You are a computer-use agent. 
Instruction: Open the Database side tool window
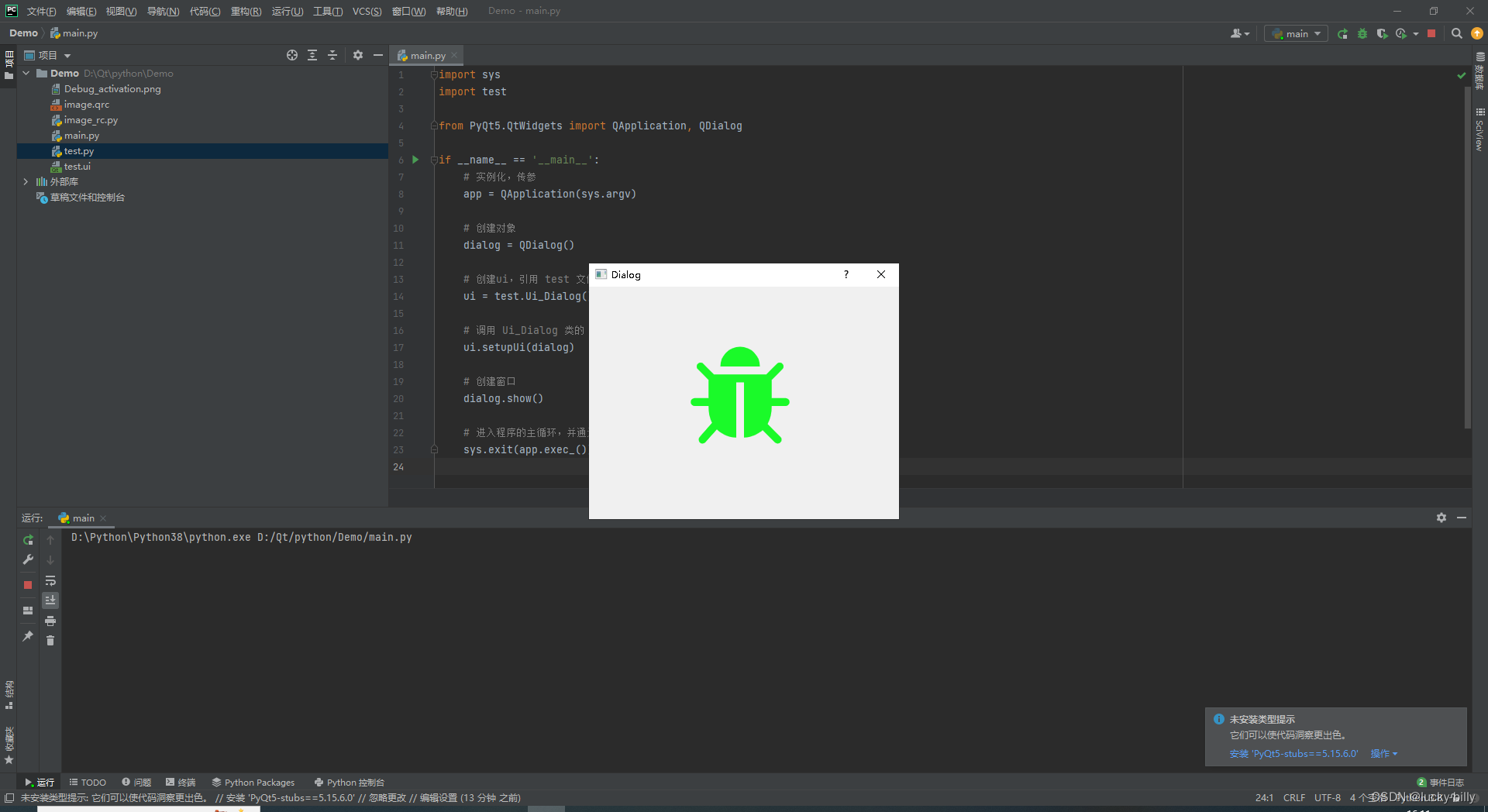1479,71
